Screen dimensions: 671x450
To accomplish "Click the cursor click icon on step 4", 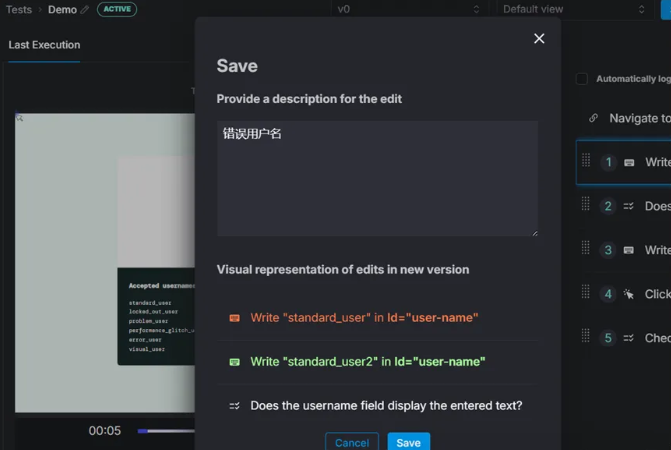I will coord(628,294).
